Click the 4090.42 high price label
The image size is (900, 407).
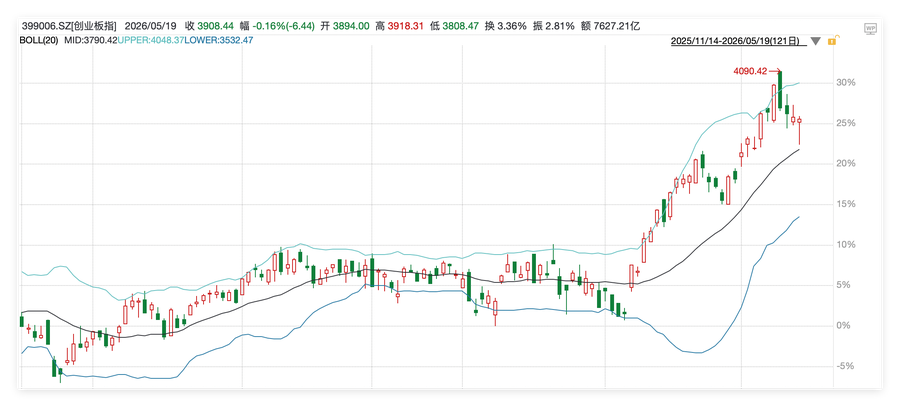(750, 71)
